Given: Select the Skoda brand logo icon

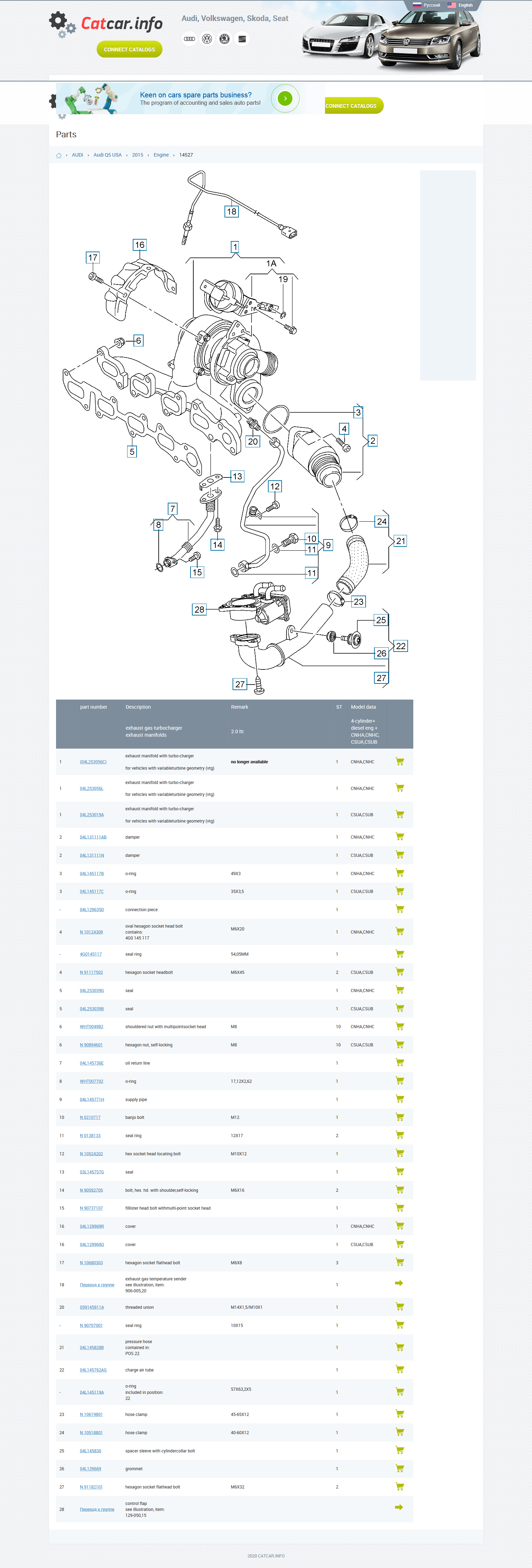Looking at the screenshot, I should click(224, 39).
